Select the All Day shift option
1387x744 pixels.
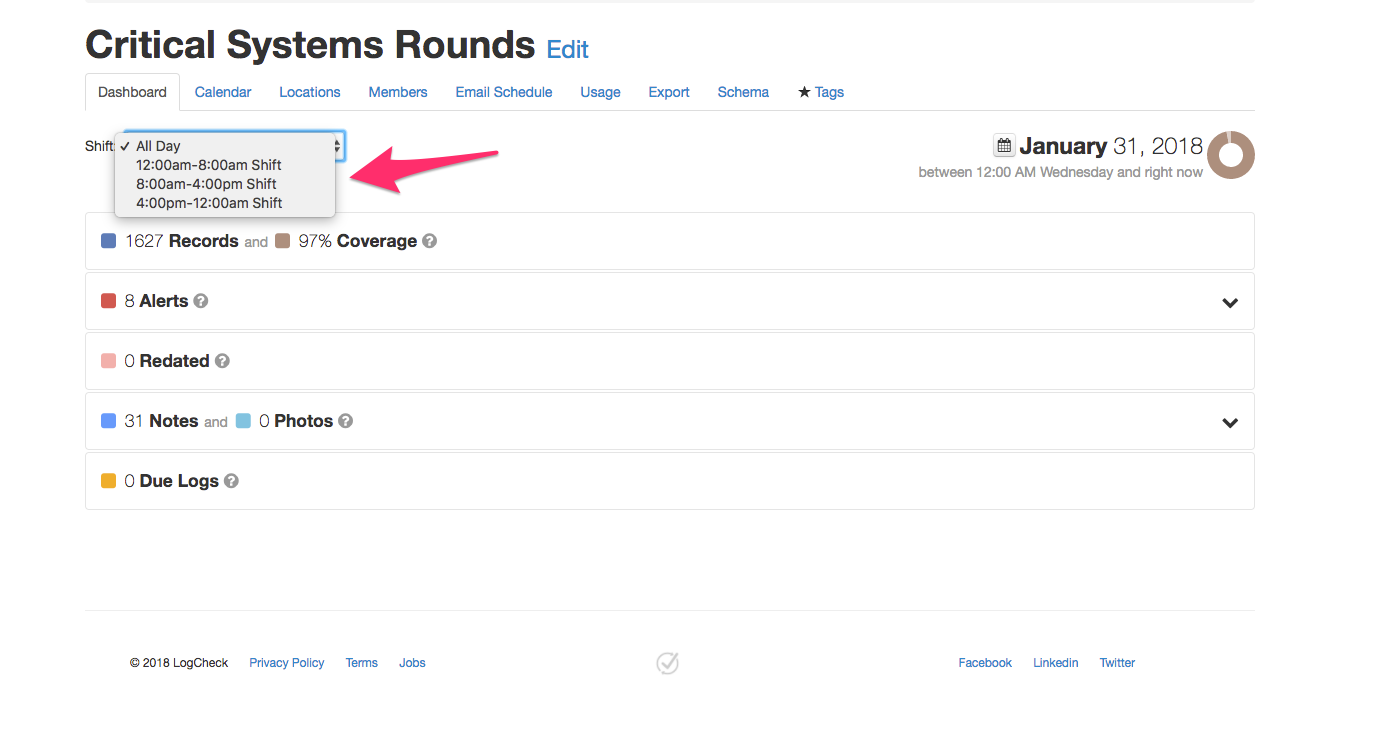(158, 146)
